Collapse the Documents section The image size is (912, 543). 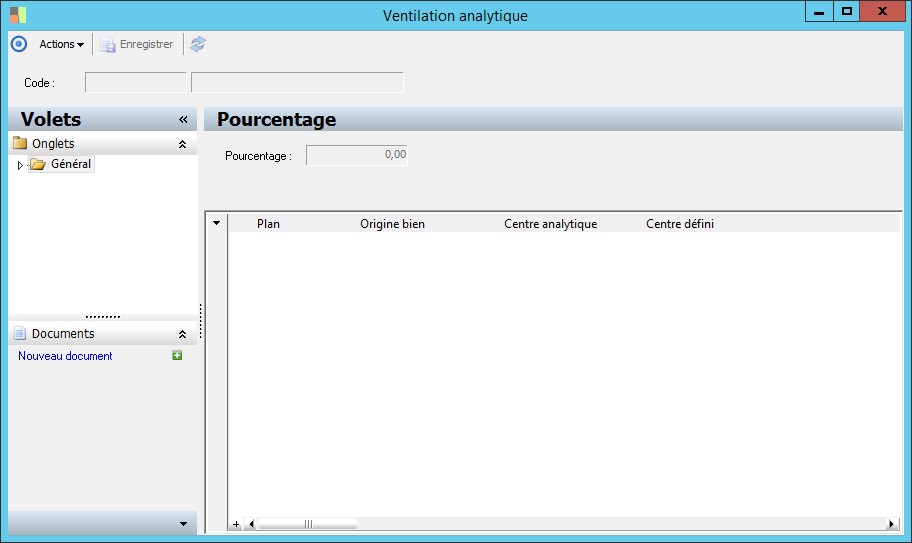[x=182, y=334]
